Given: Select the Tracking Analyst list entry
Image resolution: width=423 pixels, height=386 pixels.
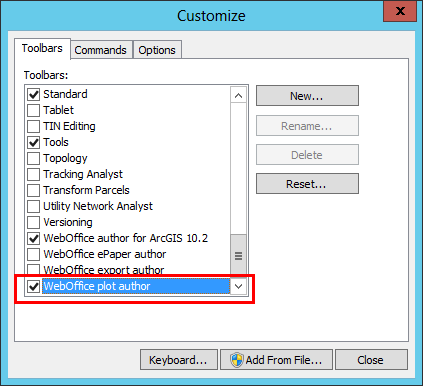Looking at the screenshot, I should [x=83, y=174].
